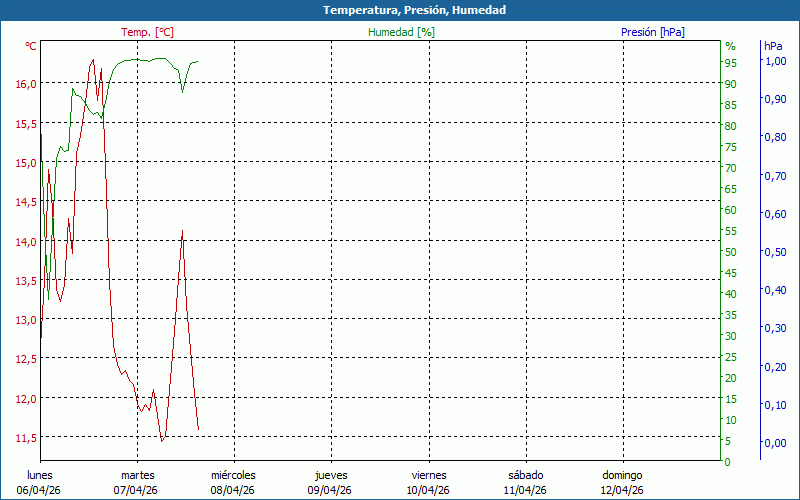Click the 1,00 tick on pressure axis
800x500 pixels.
coord(774,61)
